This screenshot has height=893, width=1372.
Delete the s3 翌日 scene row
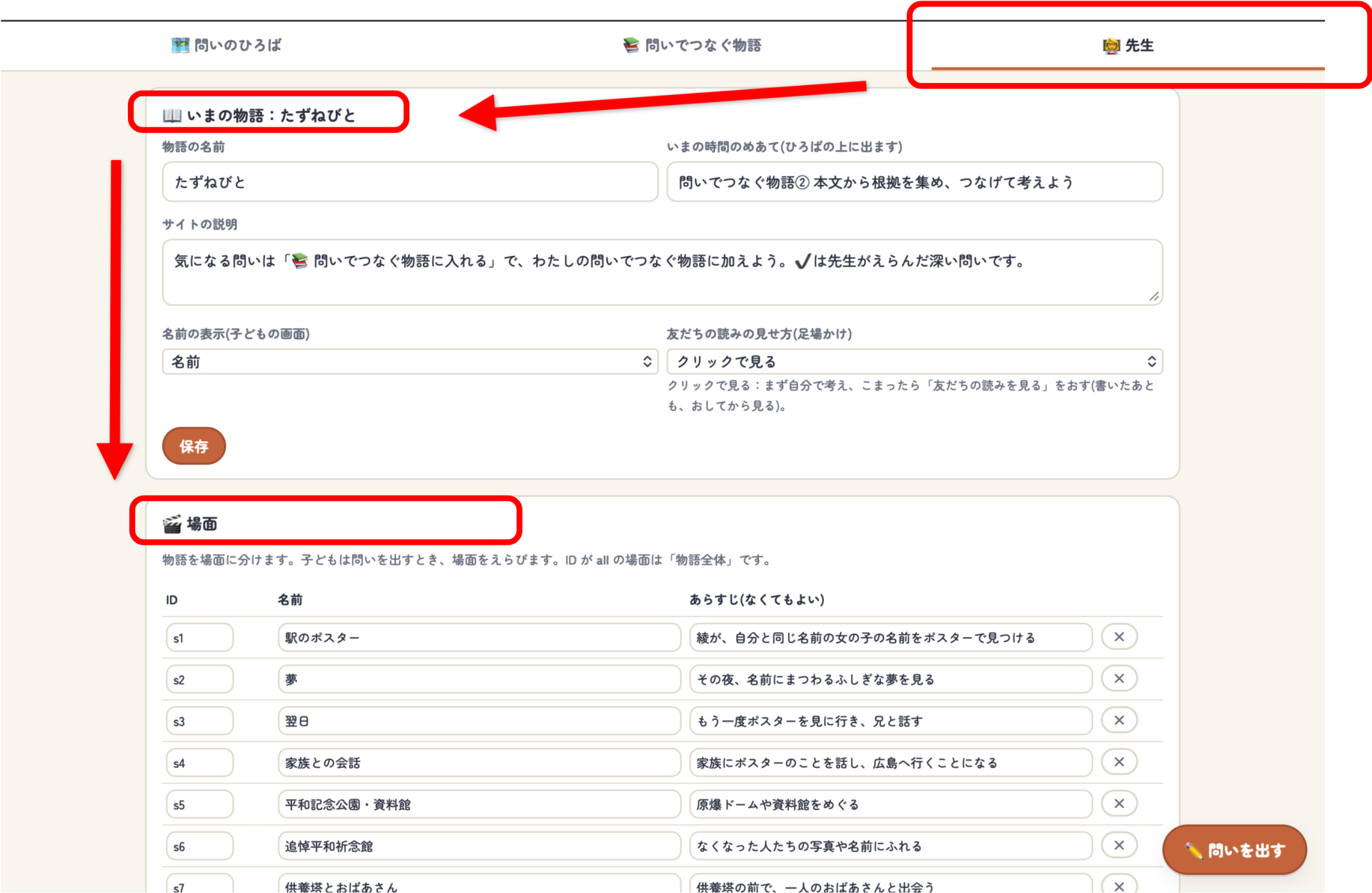1119,720
